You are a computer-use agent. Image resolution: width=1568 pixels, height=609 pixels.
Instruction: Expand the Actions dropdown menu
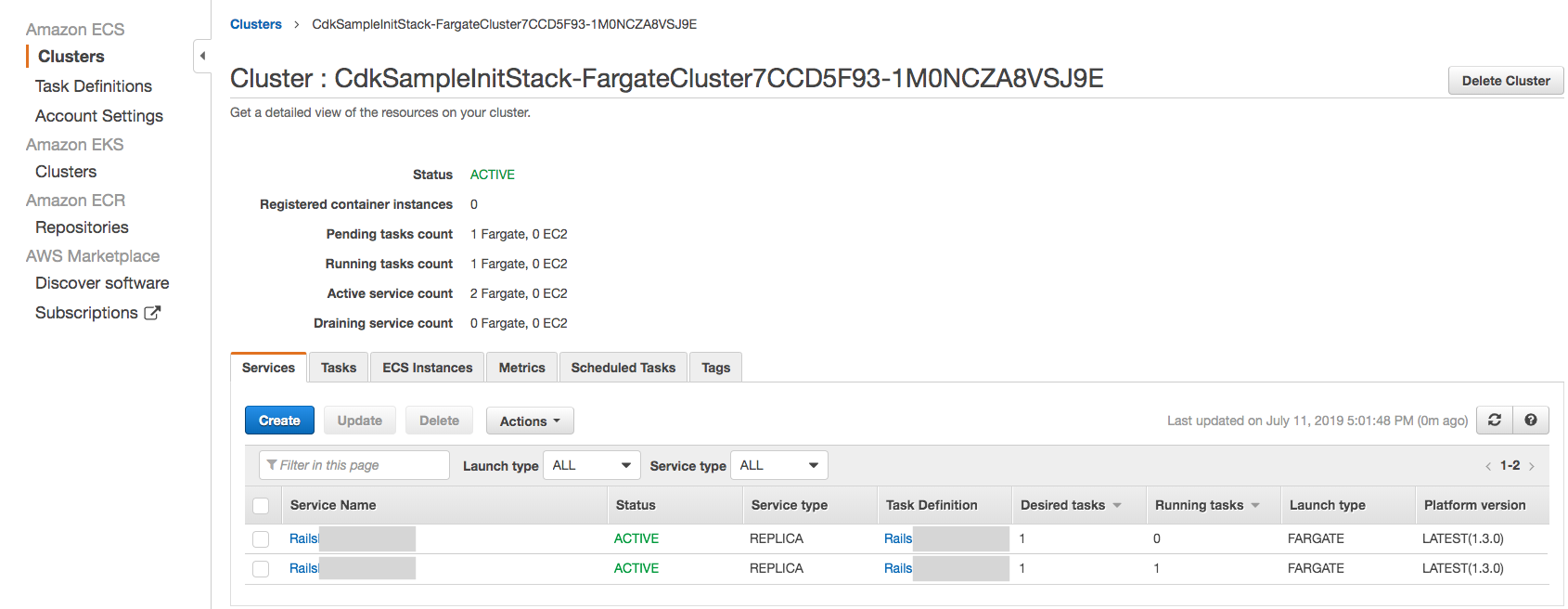[x=530, y=421]
